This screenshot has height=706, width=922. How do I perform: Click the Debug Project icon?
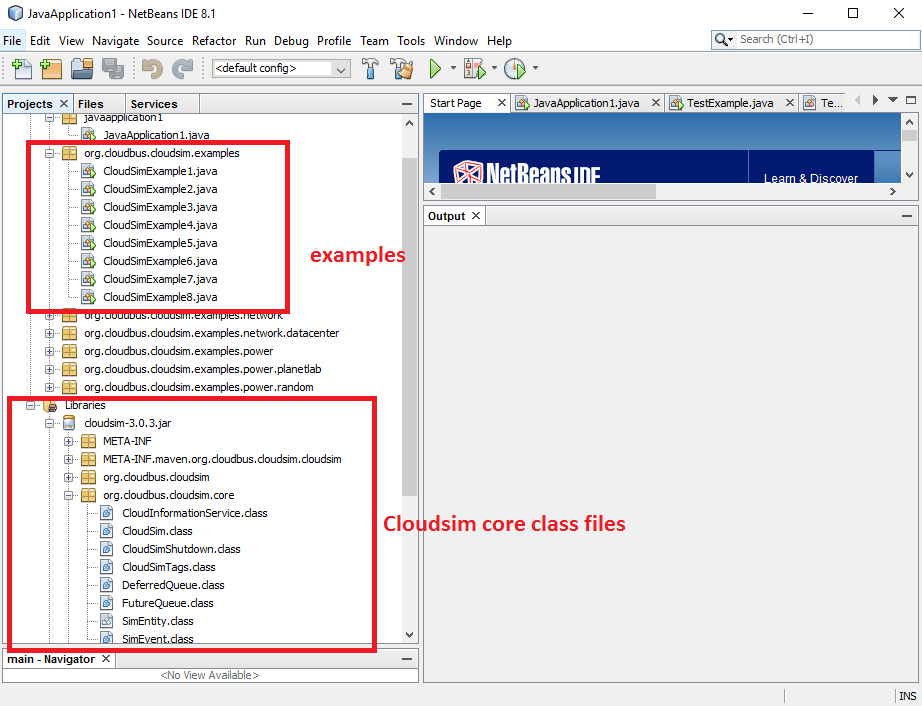475,69
